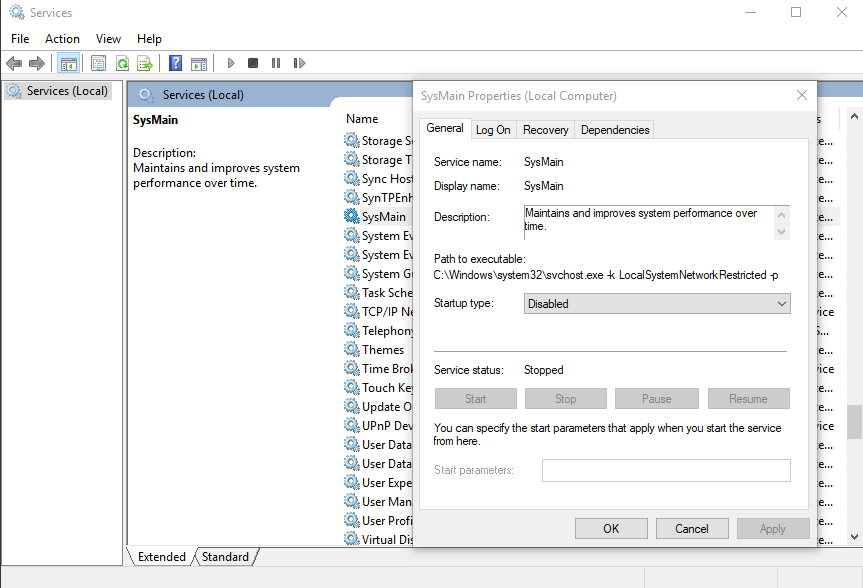Click the Back arrow in the toolbar
Image resolution: width=863 pixels, height=588 pixels.
(x=14, y=63)
